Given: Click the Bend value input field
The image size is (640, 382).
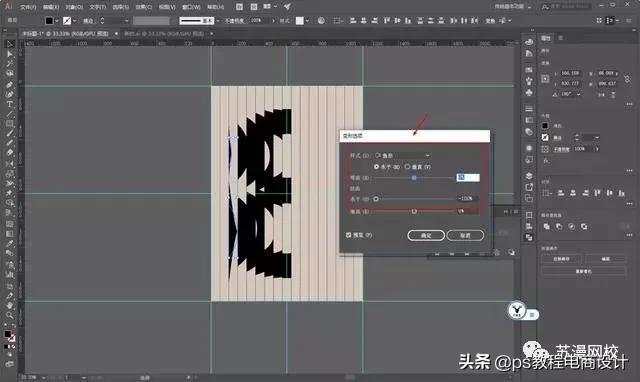Looking at the screenshot, I should [x=468, y=178].
